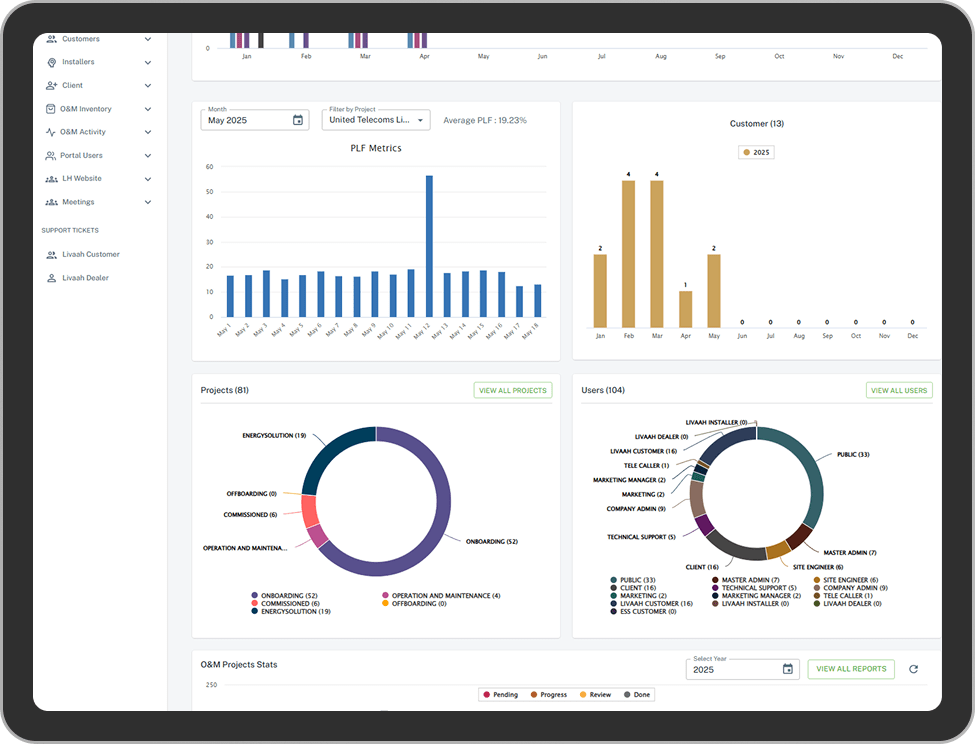Toggle the Pending series legend item

500,694
